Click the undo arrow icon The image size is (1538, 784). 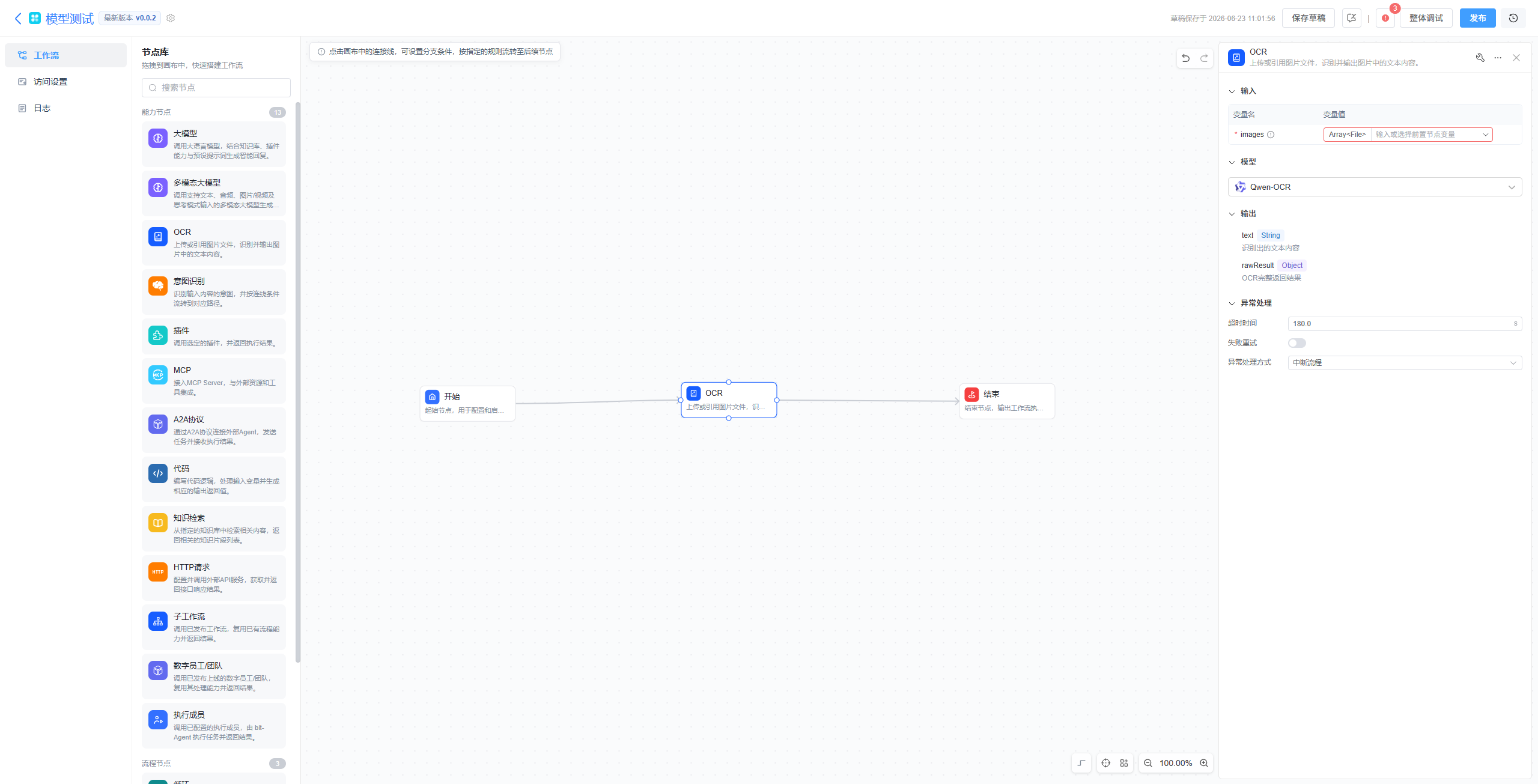[1185, 58]
